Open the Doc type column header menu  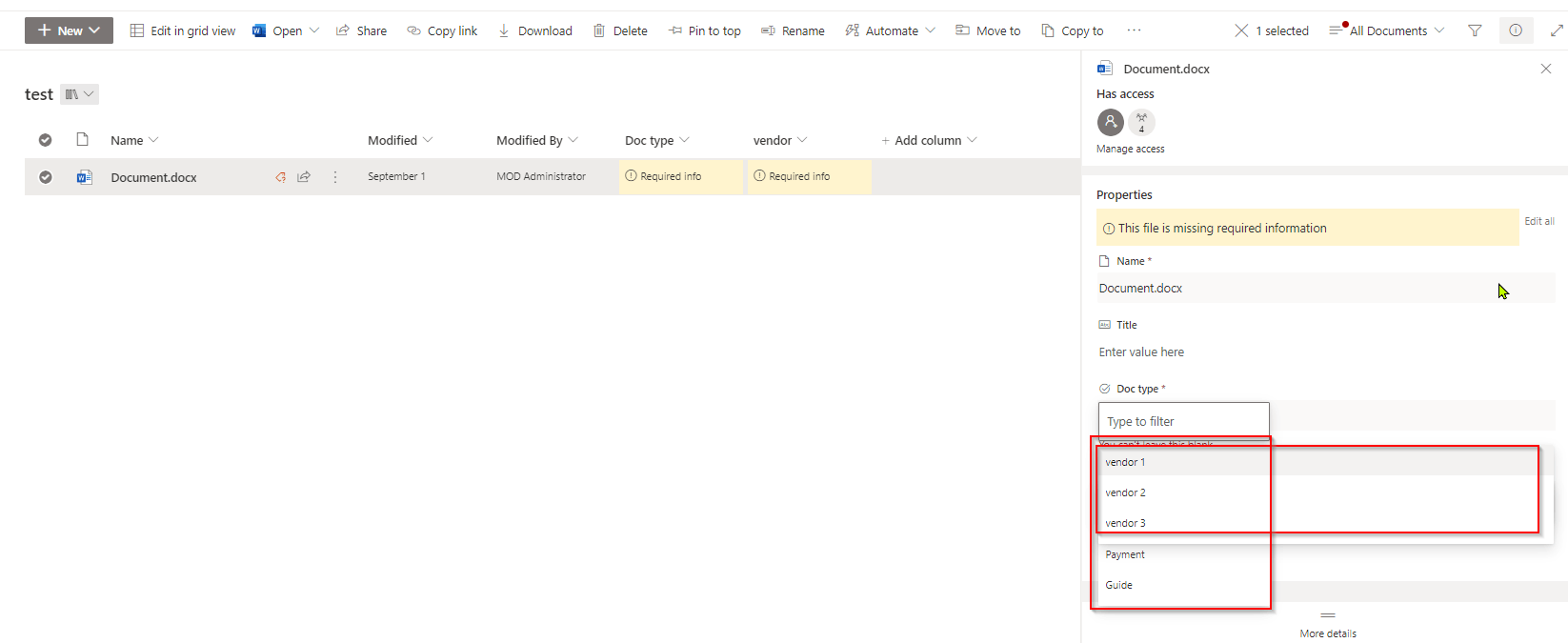[x=657, y=140]
